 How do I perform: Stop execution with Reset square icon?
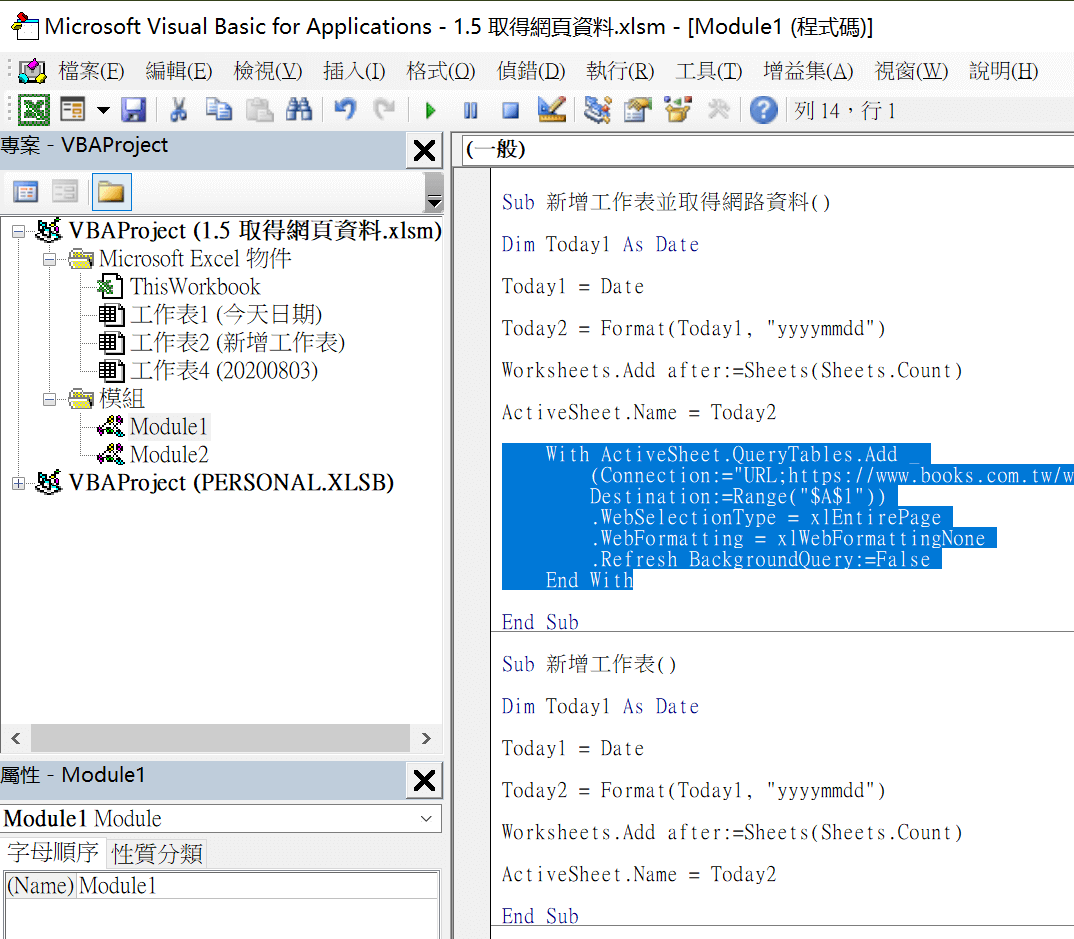point(510,110)
